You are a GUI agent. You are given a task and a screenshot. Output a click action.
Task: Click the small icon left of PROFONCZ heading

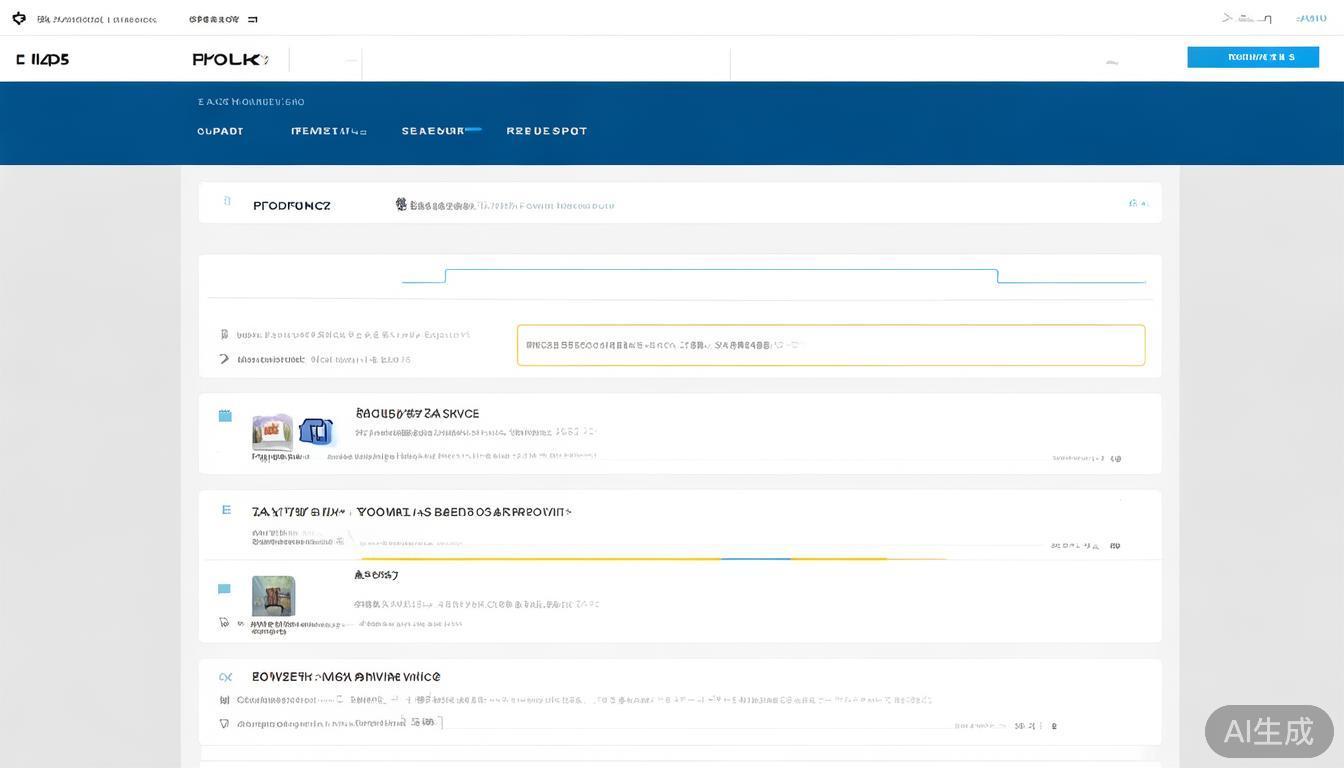(227, 202)
